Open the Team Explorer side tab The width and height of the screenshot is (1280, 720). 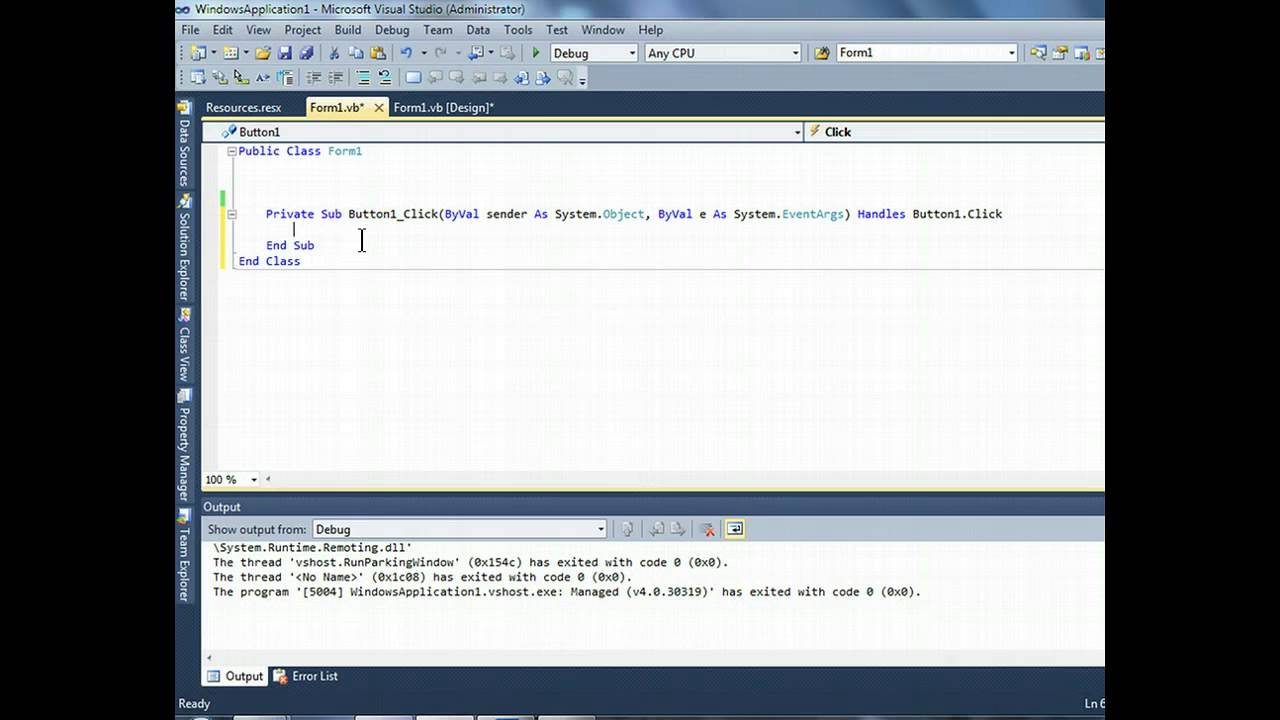pos(184,555)
